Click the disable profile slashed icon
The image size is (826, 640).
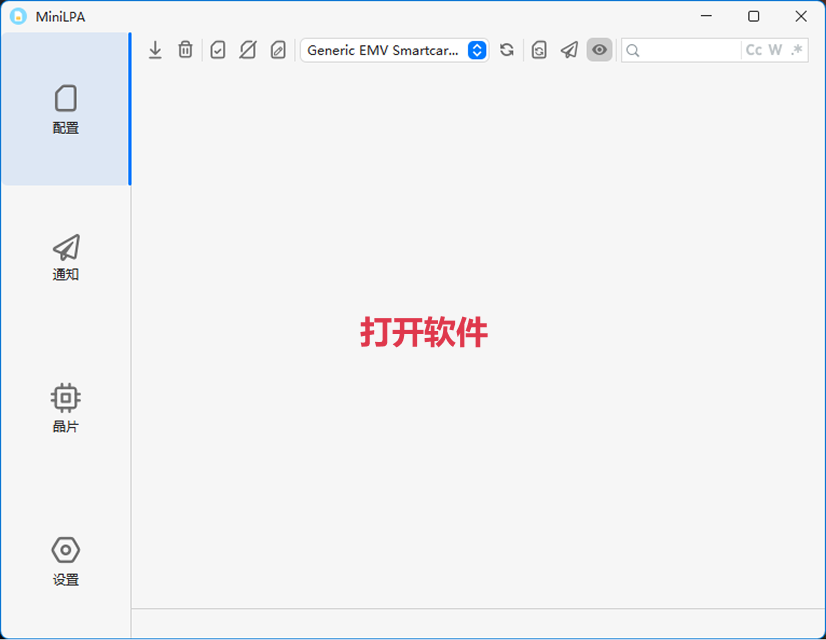(x=248, y=50)
